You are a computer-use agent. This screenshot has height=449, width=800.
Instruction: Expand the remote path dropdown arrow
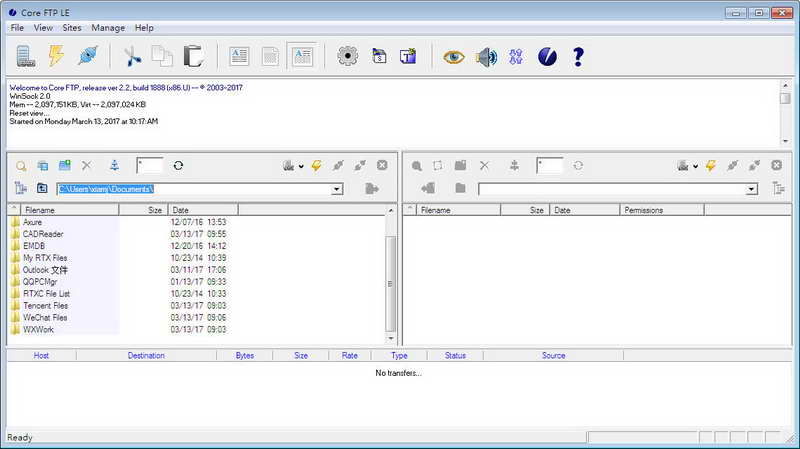point(752,189)
